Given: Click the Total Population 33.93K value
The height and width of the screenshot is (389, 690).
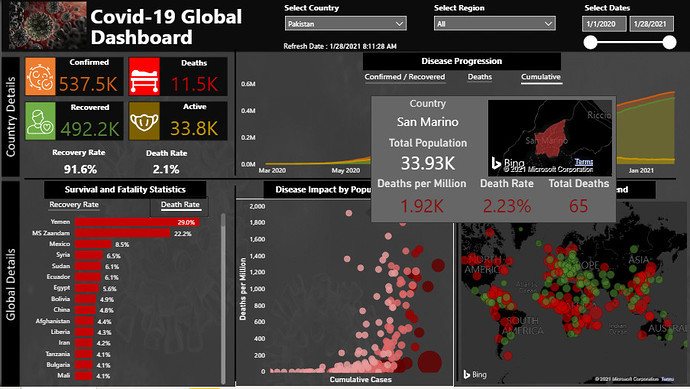Looking at the screenshot, I should point(428,163).
